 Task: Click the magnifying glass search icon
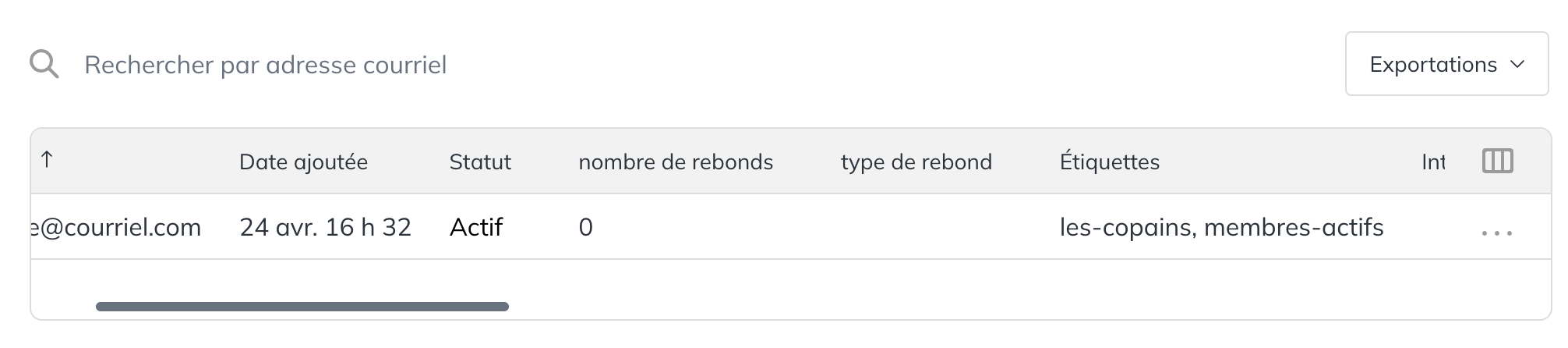click(44, 64)
